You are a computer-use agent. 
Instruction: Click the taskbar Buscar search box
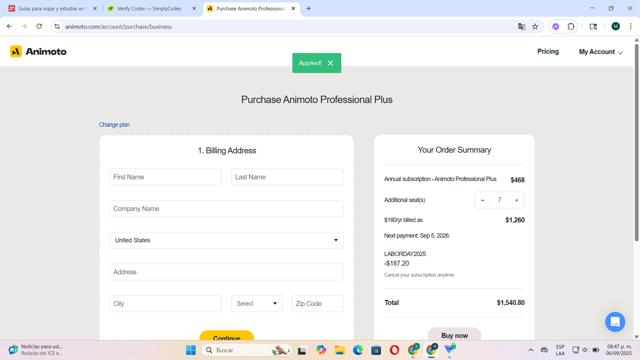(x=246, y=350)
